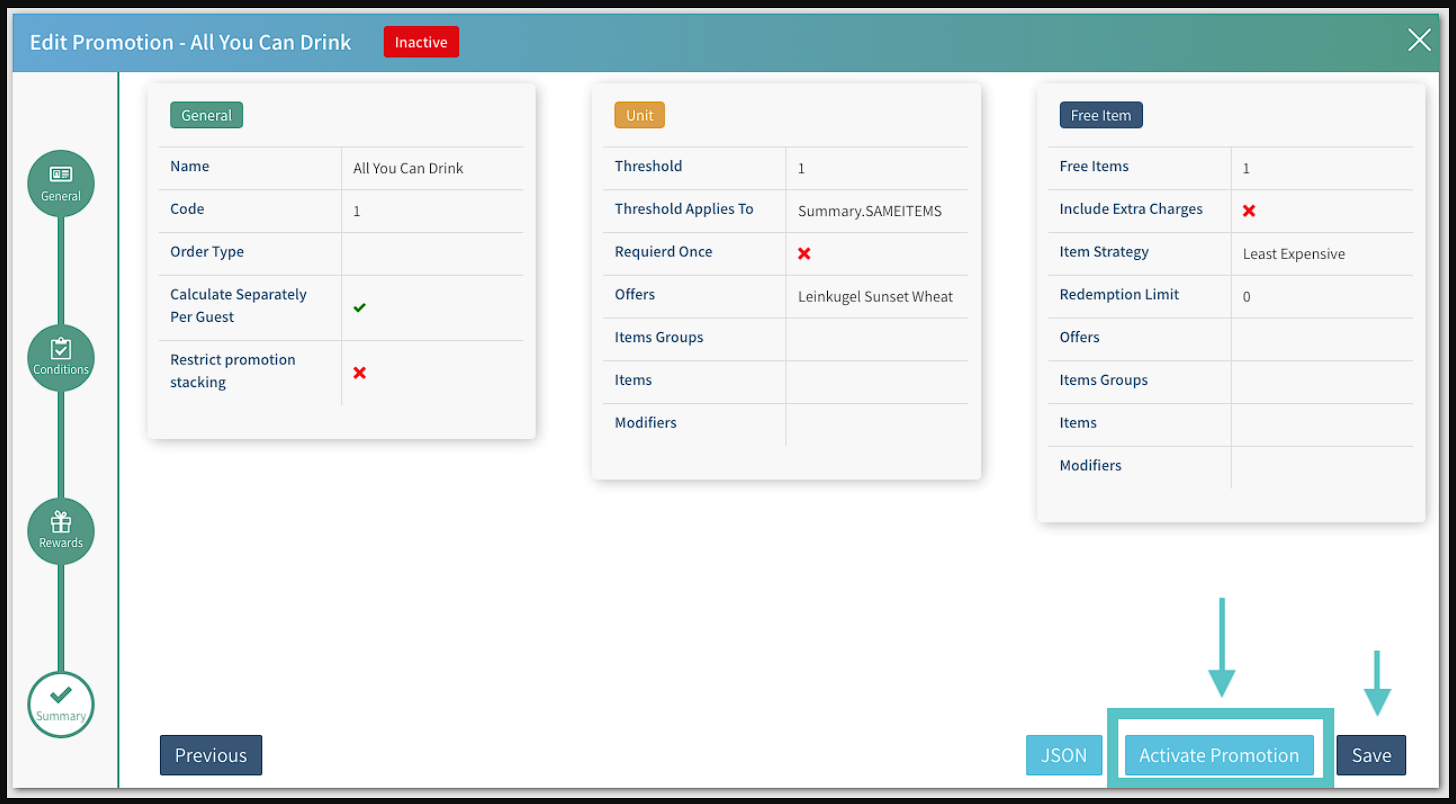
Task: Click the red X beside Restrict promotion stacking
Action: pos(360,372)
